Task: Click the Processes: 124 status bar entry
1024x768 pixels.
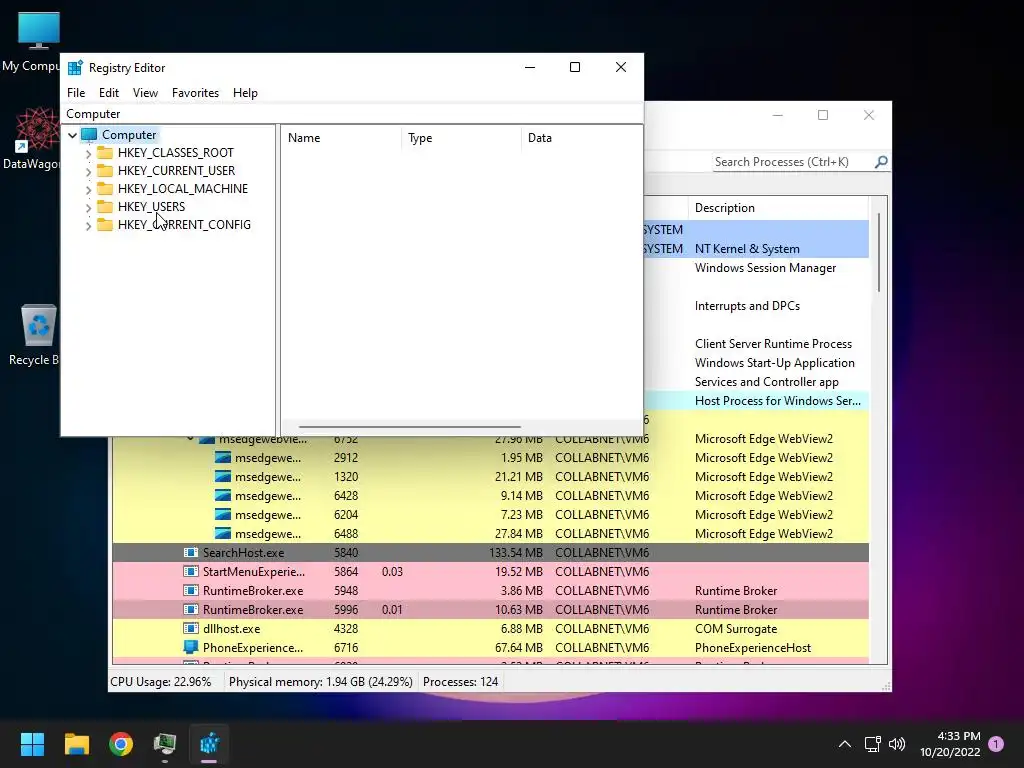Action: pos(460,682)
